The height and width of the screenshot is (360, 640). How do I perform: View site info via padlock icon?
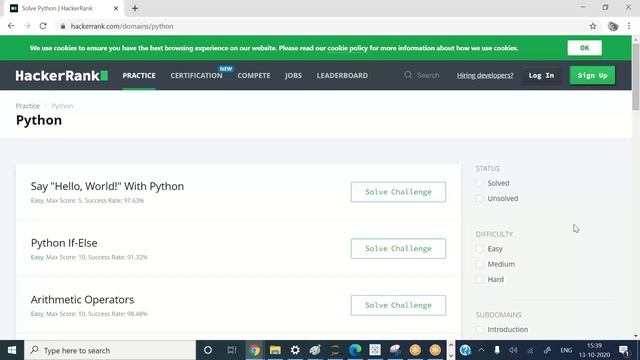pos(62,26)
